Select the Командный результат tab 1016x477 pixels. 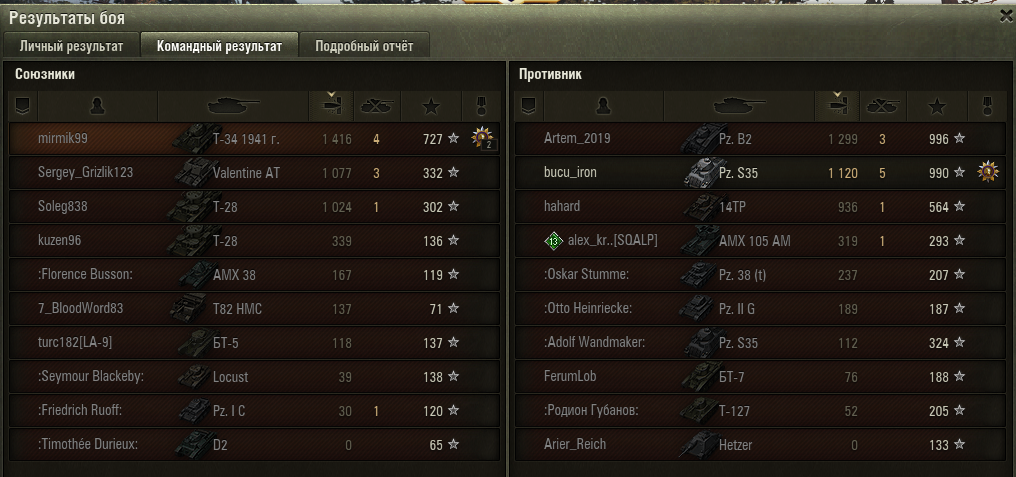[x=219, y=46]
